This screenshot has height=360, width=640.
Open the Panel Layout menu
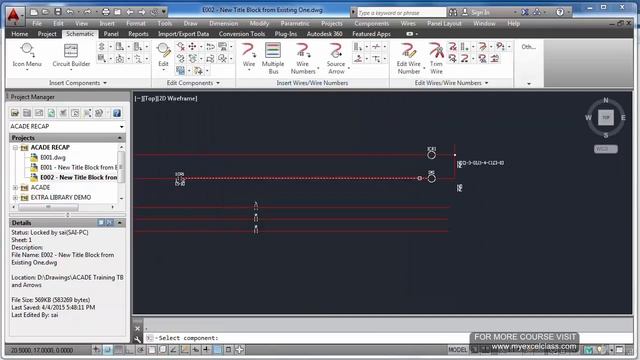(x=444, y=24)
